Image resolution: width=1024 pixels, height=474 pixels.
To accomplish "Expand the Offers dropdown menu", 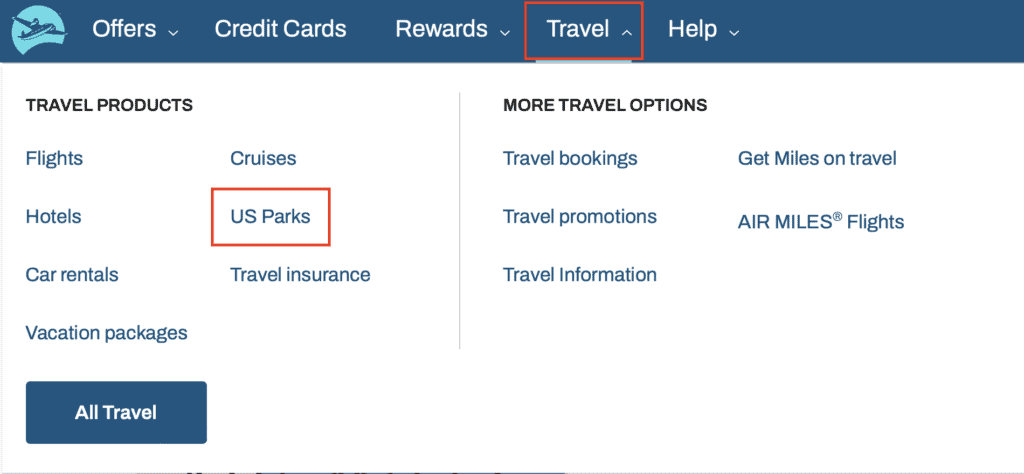I will (x=135, y=30).
